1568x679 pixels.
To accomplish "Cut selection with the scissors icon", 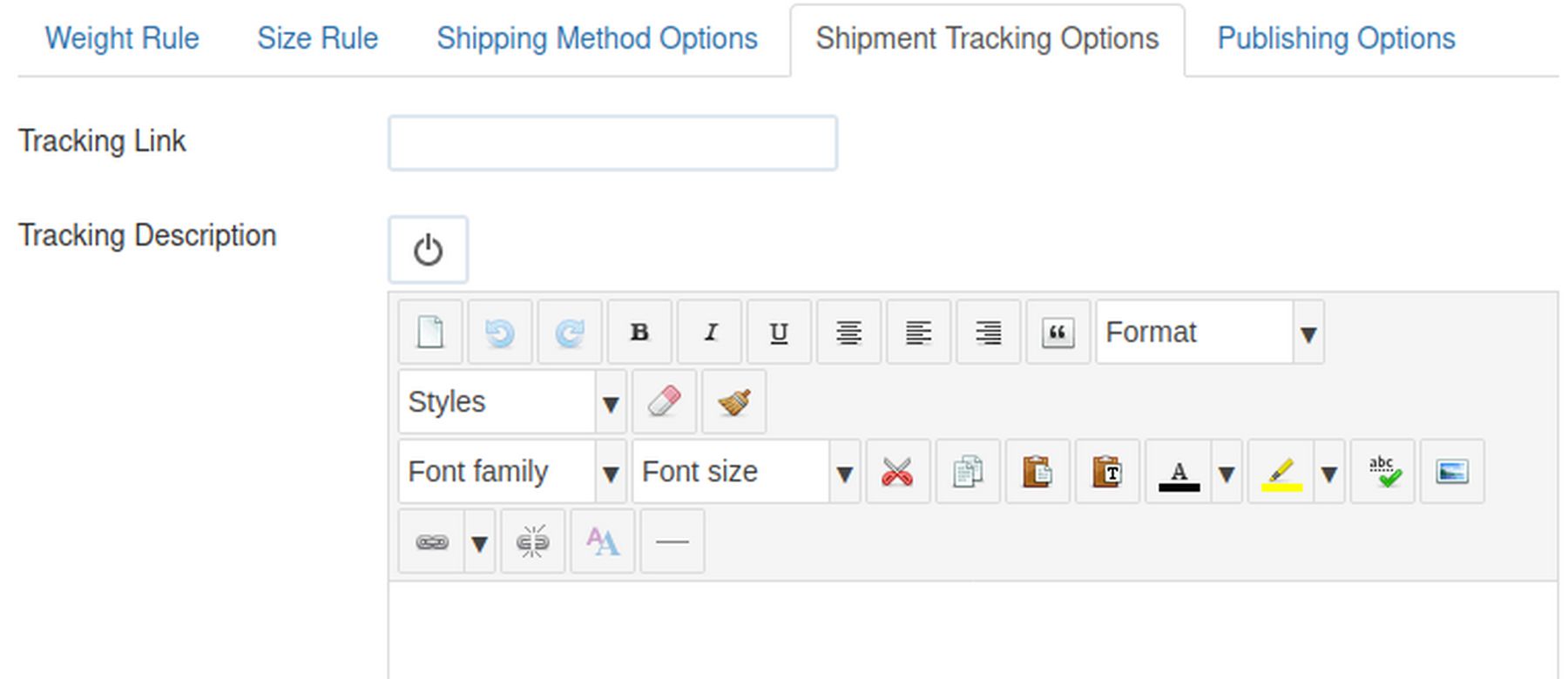I will click(897, 472).
